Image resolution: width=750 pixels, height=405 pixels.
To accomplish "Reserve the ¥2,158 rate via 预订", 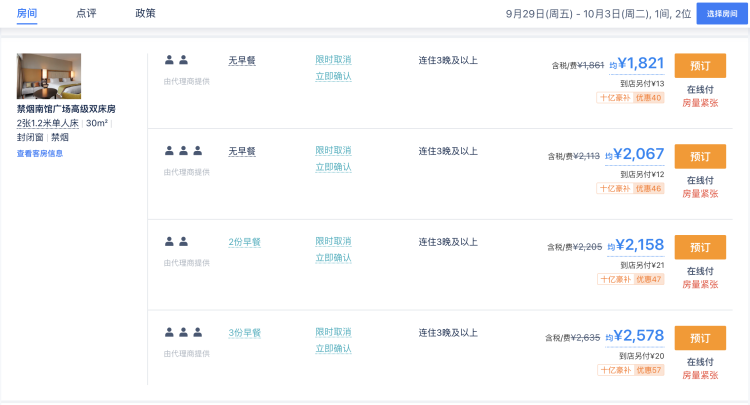I will coord(700,247).
